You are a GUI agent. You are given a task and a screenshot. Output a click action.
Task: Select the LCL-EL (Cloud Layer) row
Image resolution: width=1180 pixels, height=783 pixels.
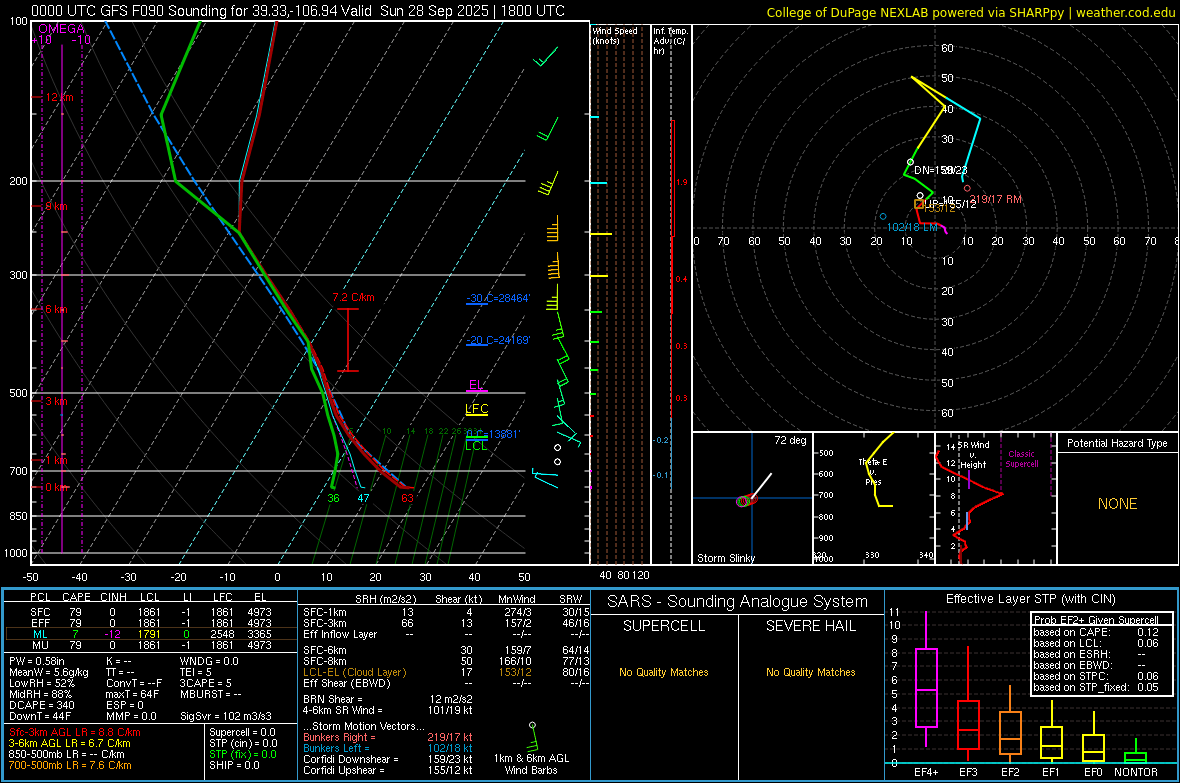coord(446,672)
